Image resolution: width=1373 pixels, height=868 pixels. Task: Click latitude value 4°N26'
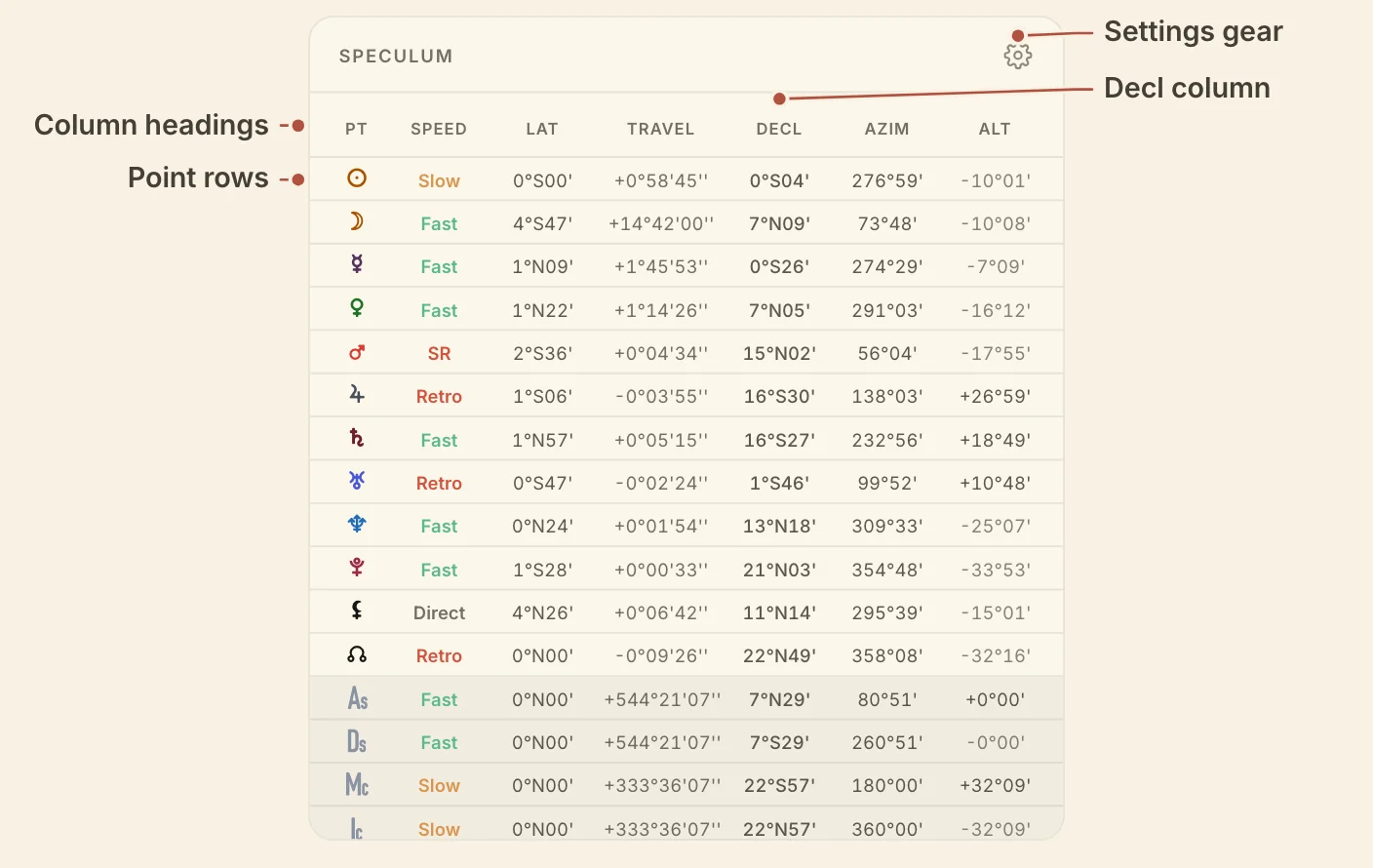[542, 613]
